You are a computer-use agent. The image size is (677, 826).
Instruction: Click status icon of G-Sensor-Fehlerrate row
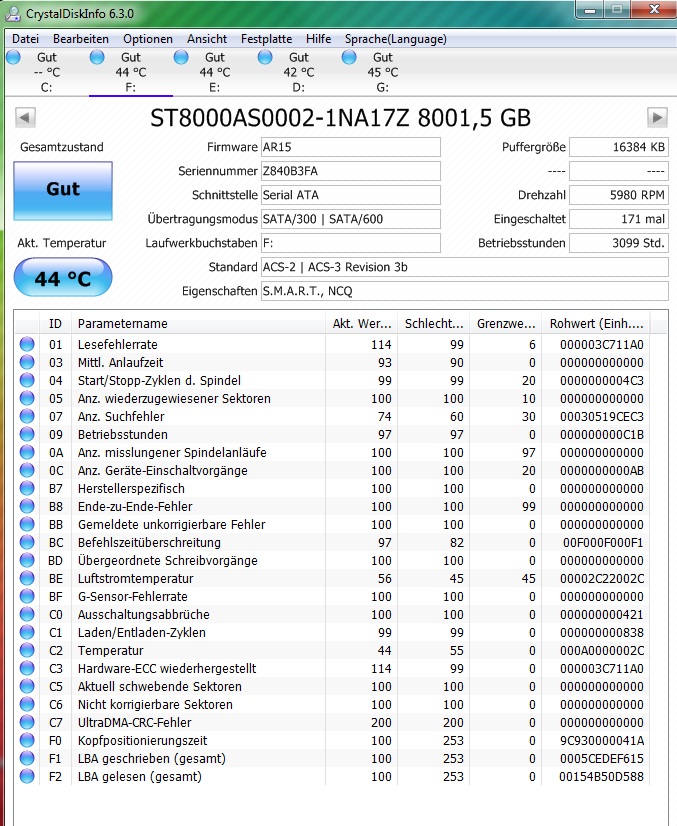point(27,596)
